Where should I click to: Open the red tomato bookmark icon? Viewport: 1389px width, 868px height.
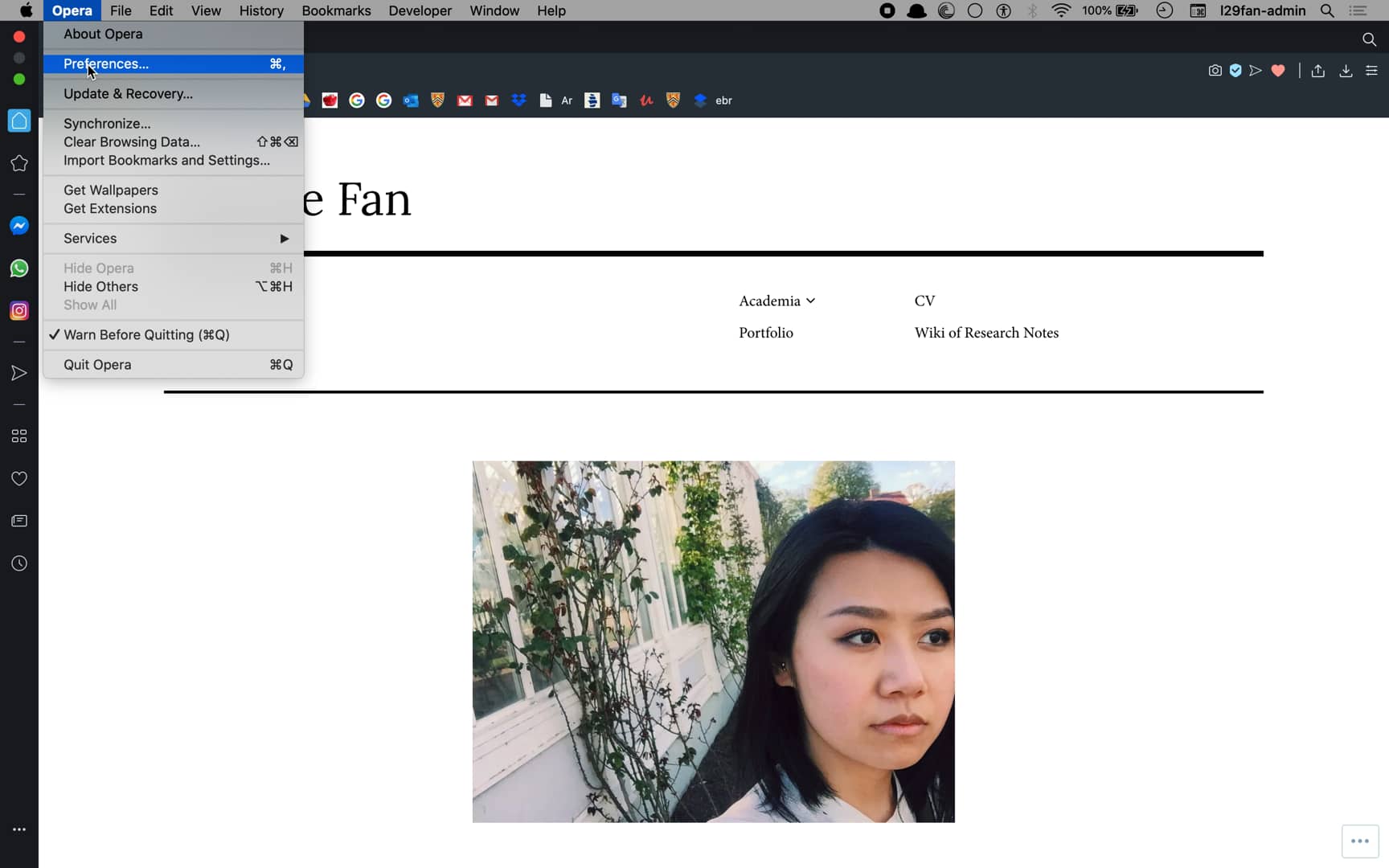tap(330, 100)
